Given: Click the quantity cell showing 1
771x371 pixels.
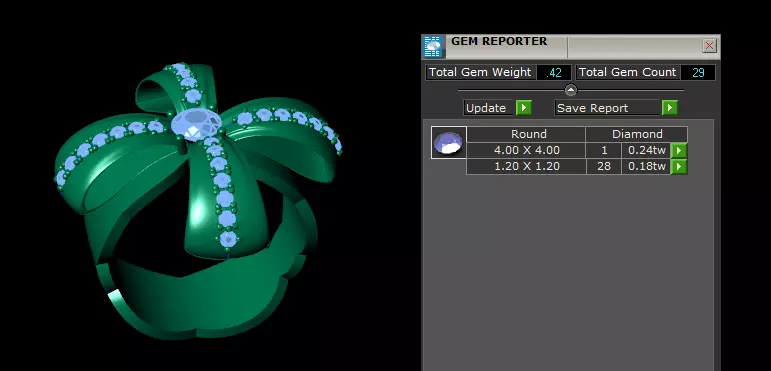Looking at the screenshot, I should (603, 150).
